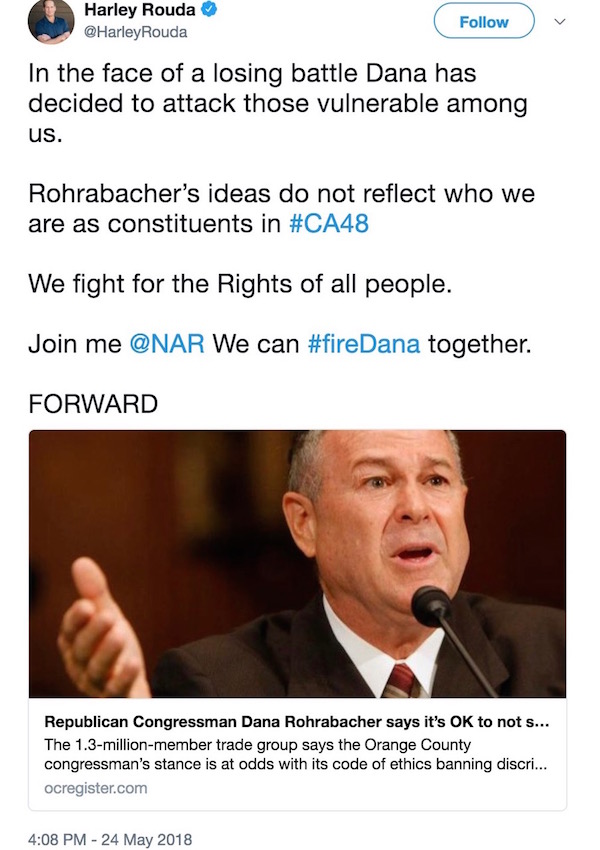Click the 'Join me' text before @NAR

point(75,344)
